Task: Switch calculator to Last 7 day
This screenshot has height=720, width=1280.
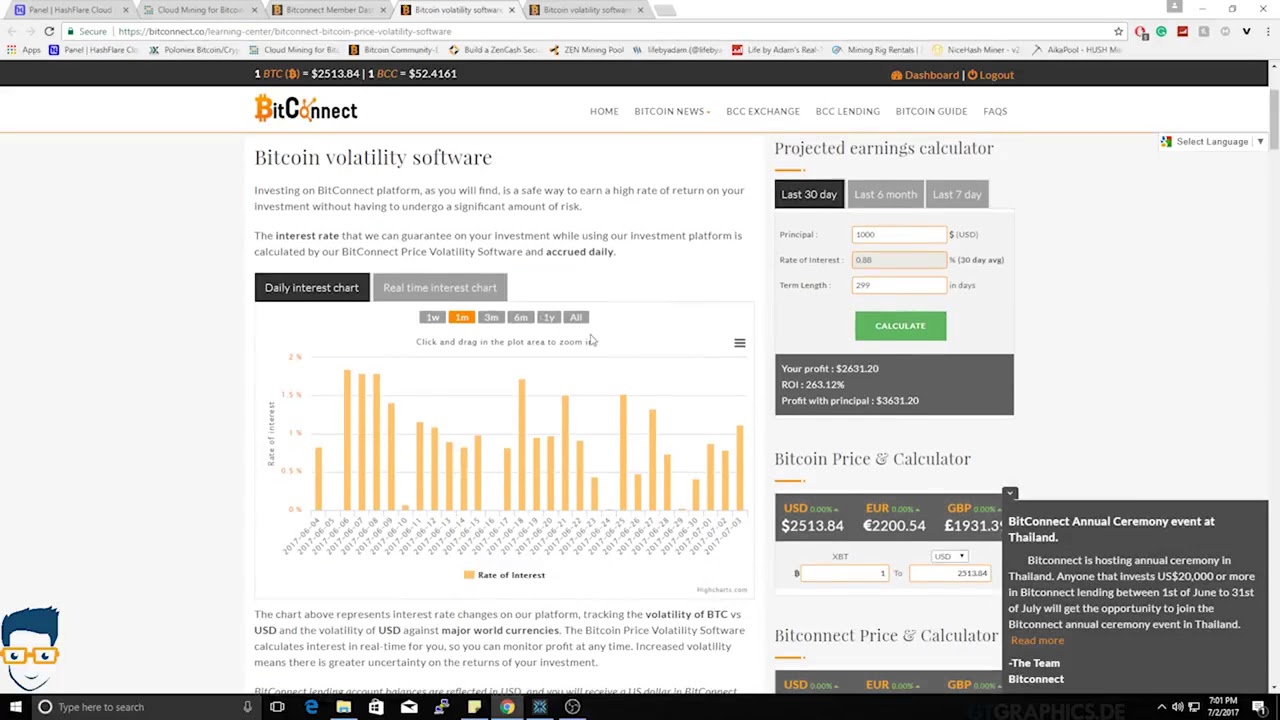Action: (957, 194)
